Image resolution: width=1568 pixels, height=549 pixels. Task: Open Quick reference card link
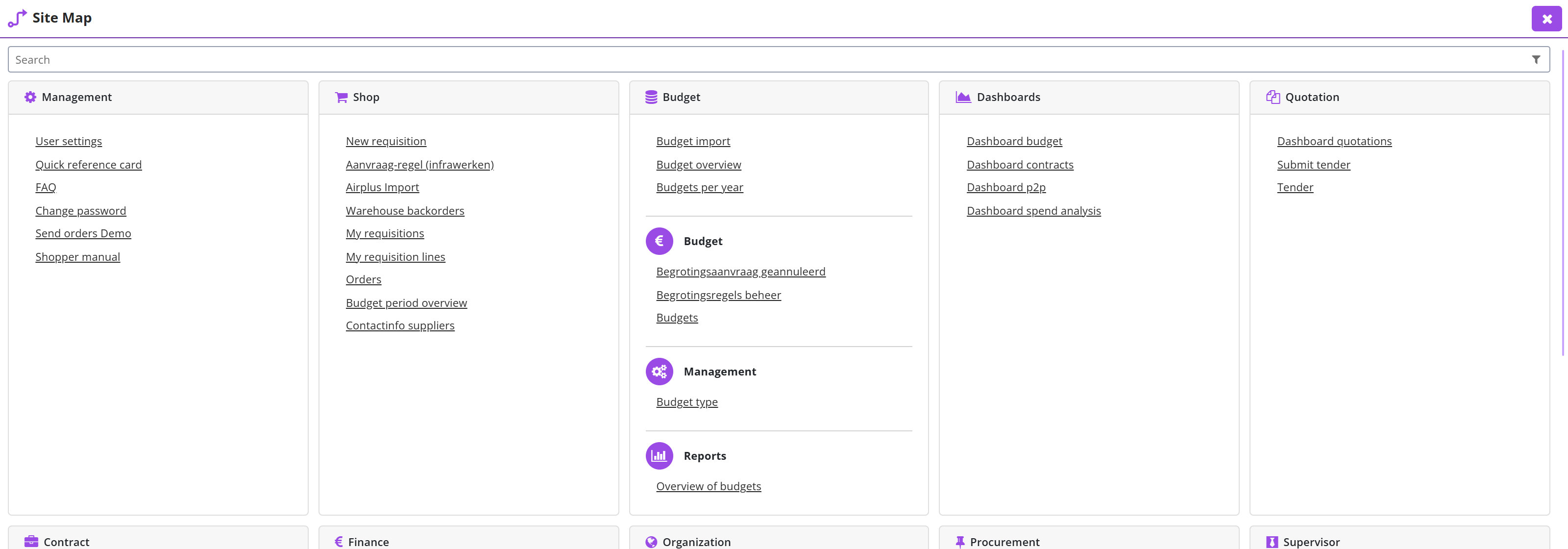[x=88, y=164]
